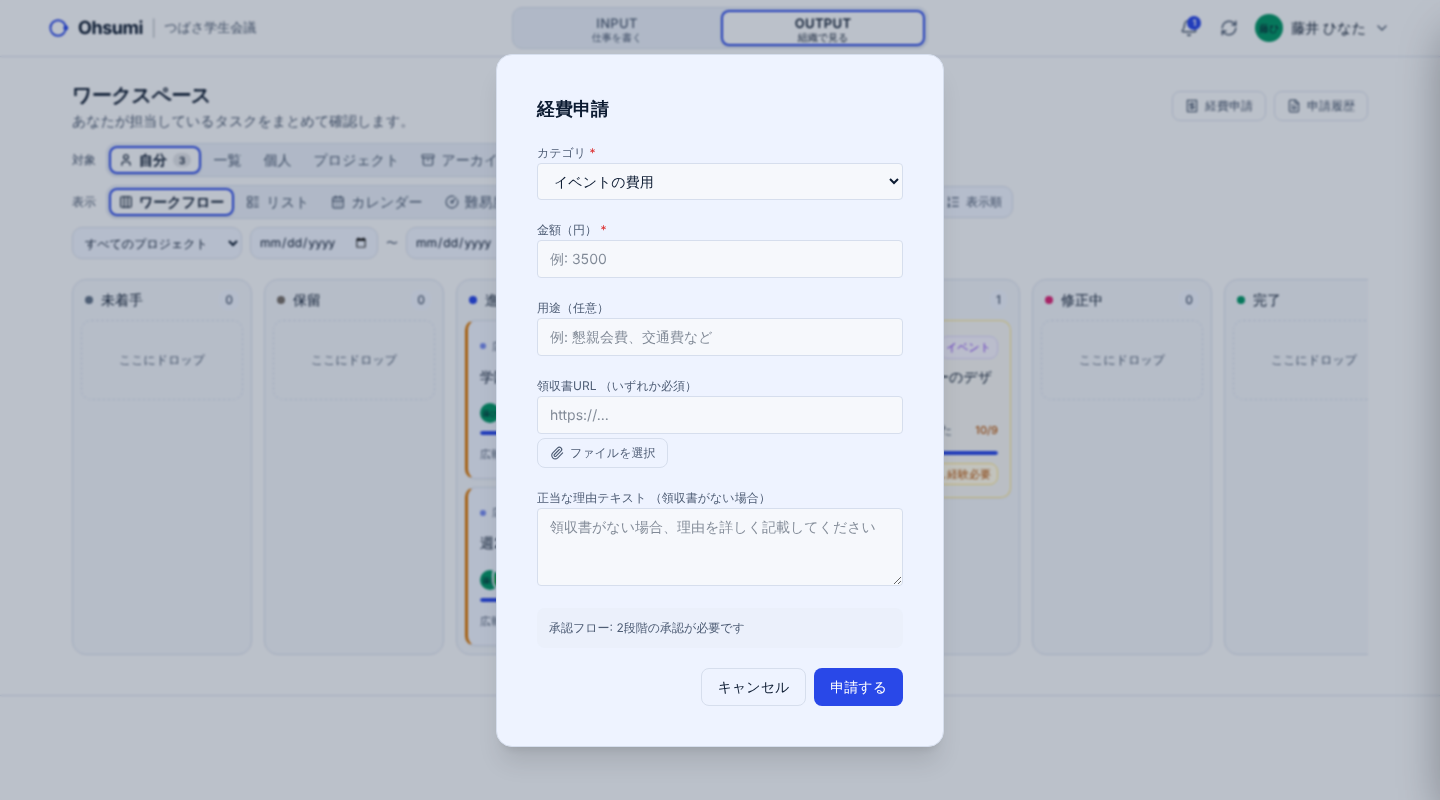The height and width of the screenshot is (800, 1440).
Task: Submit the form with 申請する button
Action: [858, 687]
